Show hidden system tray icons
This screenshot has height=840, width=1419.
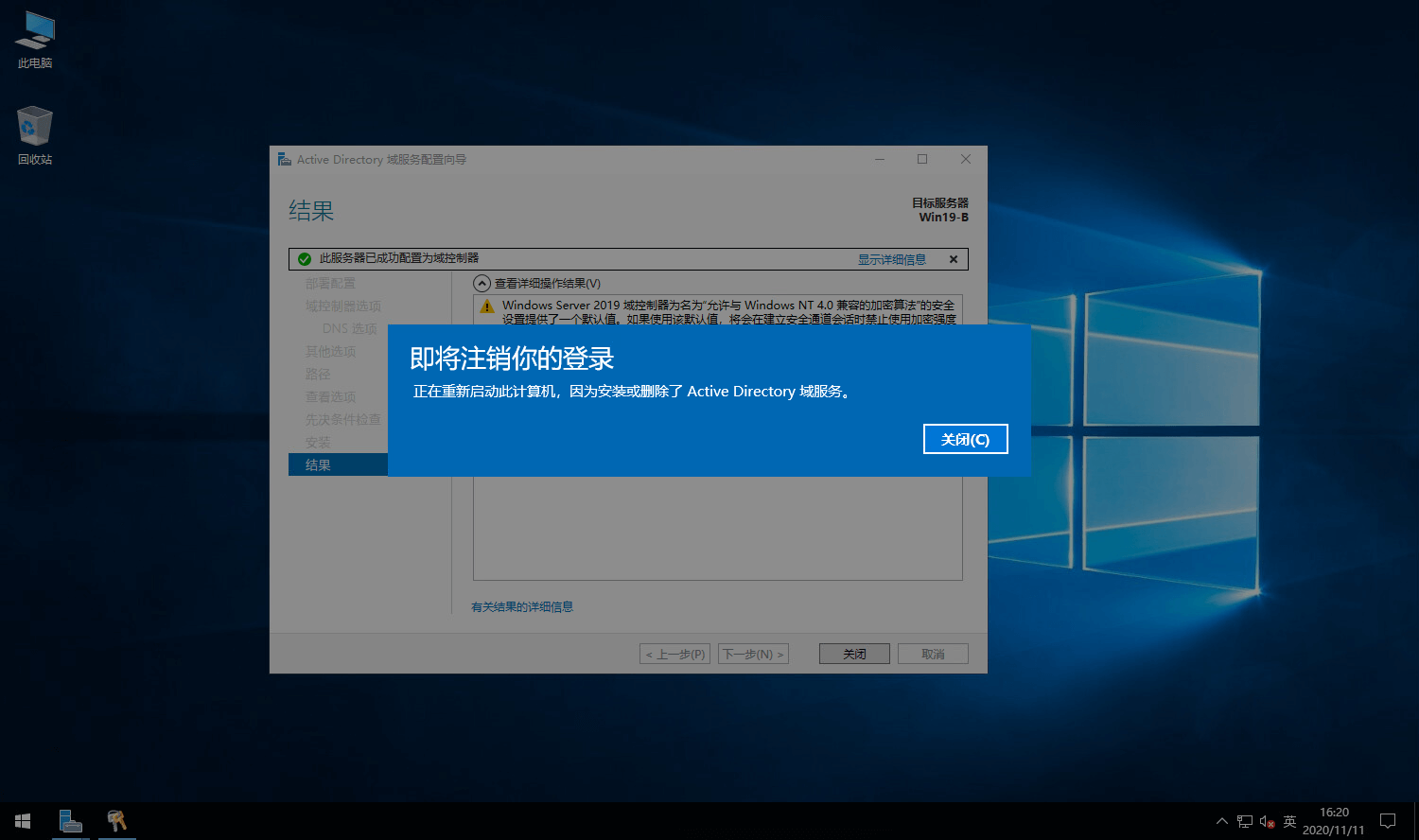tap(1222, 821)
